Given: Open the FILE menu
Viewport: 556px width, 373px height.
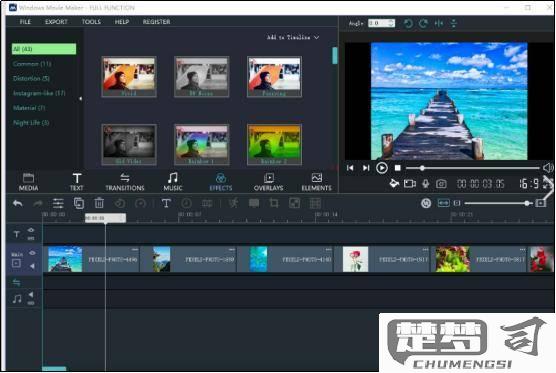Looking at the screenshot, I should (x=25, y=22).
